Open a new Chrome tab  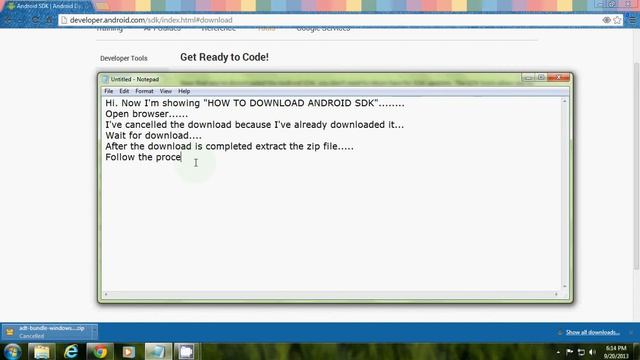[x=102, y=6]
